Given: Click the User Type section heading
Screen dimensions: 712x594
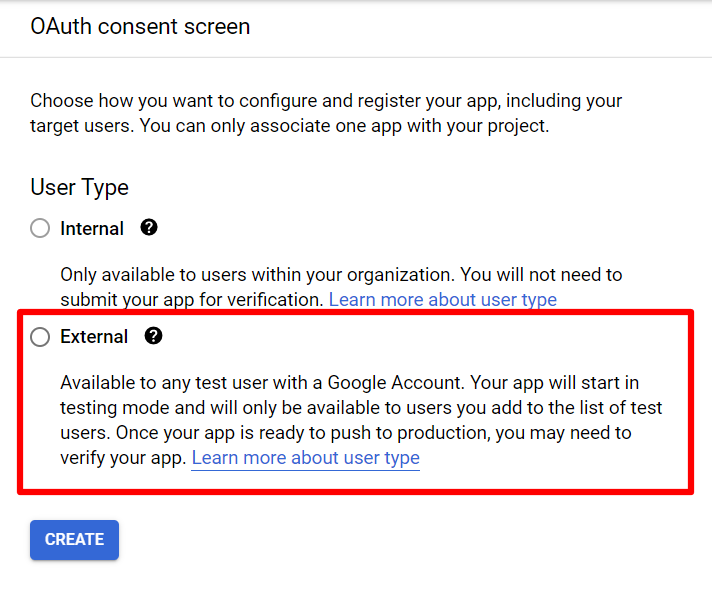Looking at the screenshot, I should 79,187.
